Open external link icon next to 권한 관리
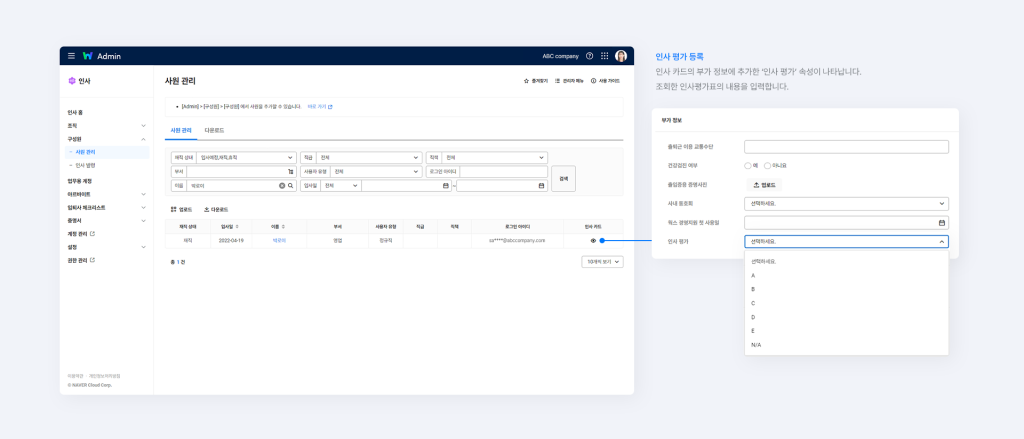The height and width of the screenshot is (439, 1024). [92, 260]
